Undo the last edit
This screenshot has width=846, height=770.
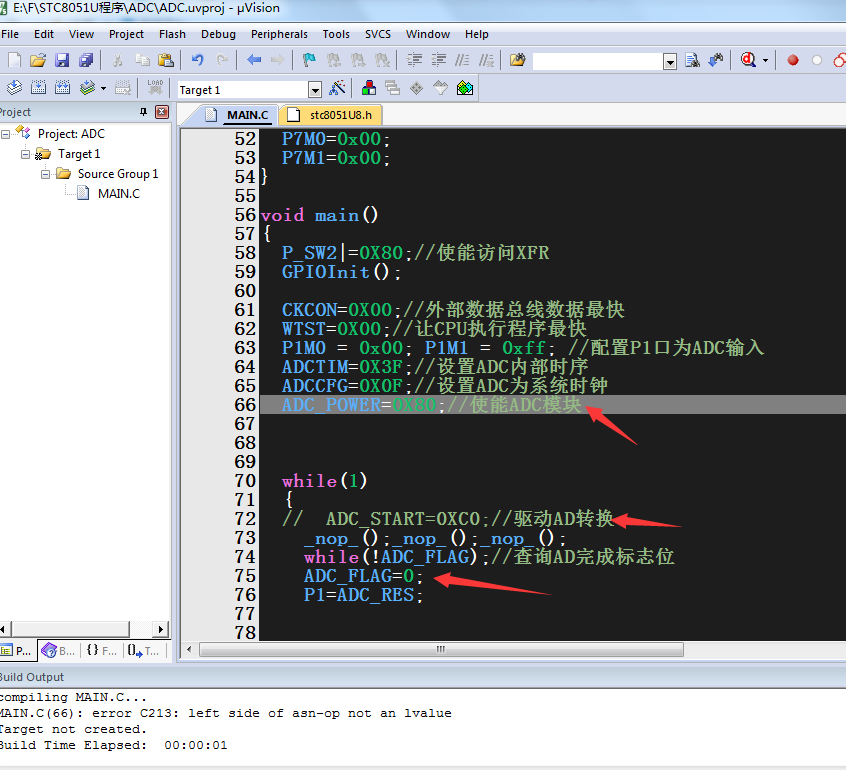pyautogui.click(x=197, y=60)
